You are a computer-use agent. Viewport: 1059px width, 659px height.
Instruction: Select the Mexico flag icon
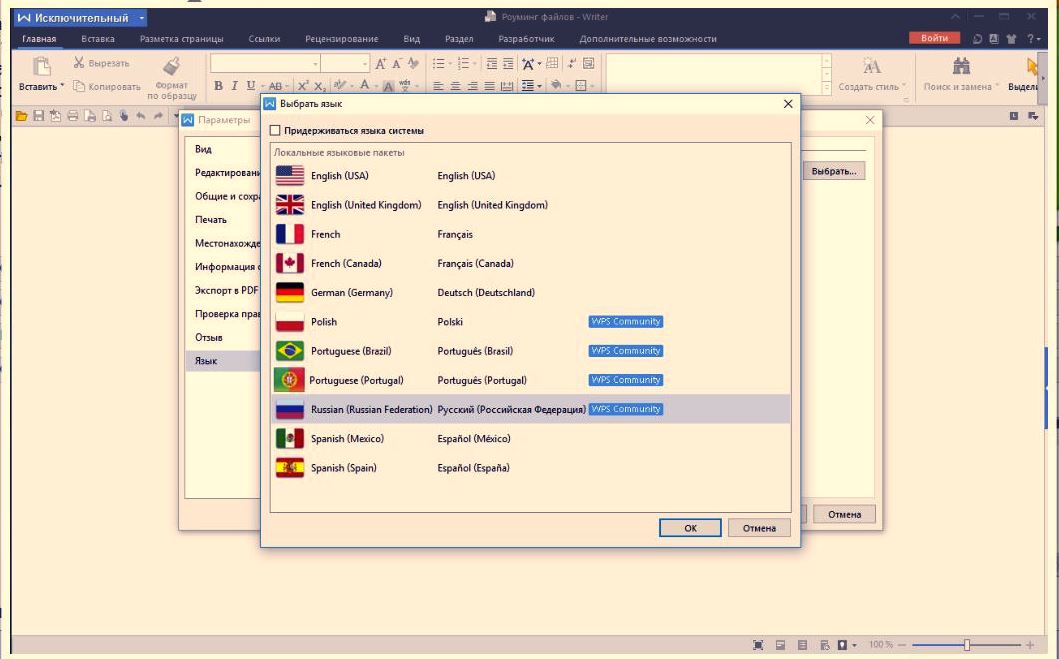point(290,439)
